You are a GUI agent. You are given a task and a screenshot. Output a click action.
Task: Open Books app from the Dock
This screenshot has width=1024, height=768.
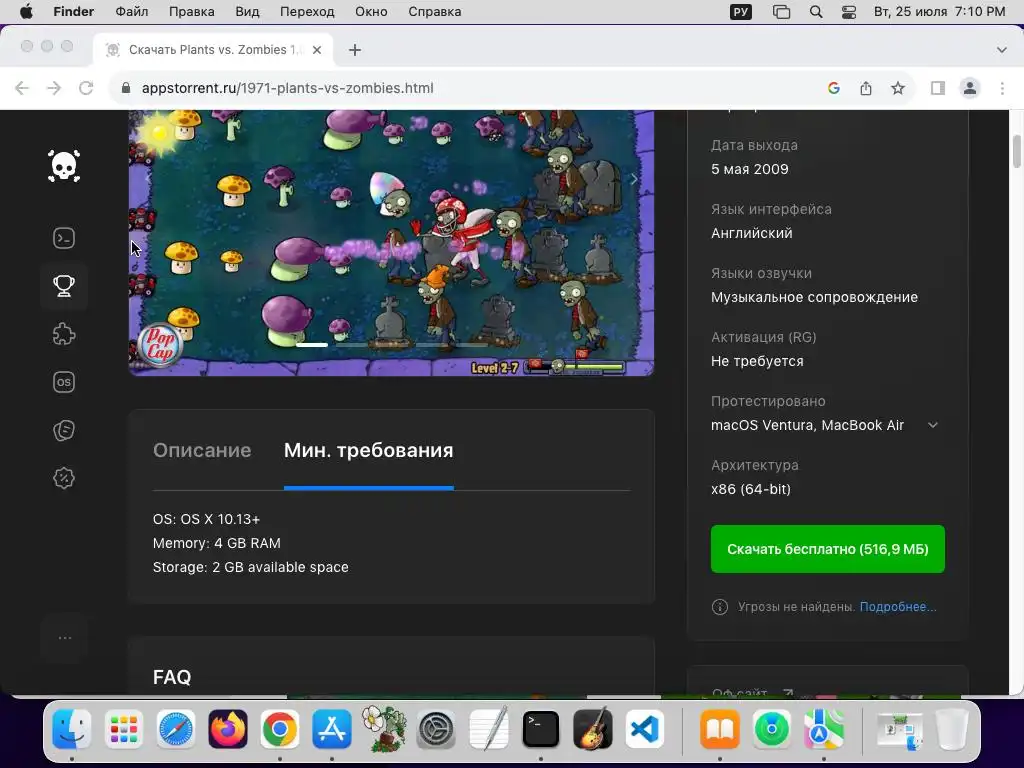coord(720,729)
